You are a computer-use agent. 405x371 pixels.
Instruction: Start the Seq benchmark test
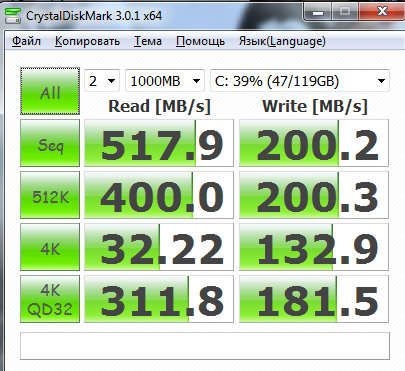coord(50,143)
